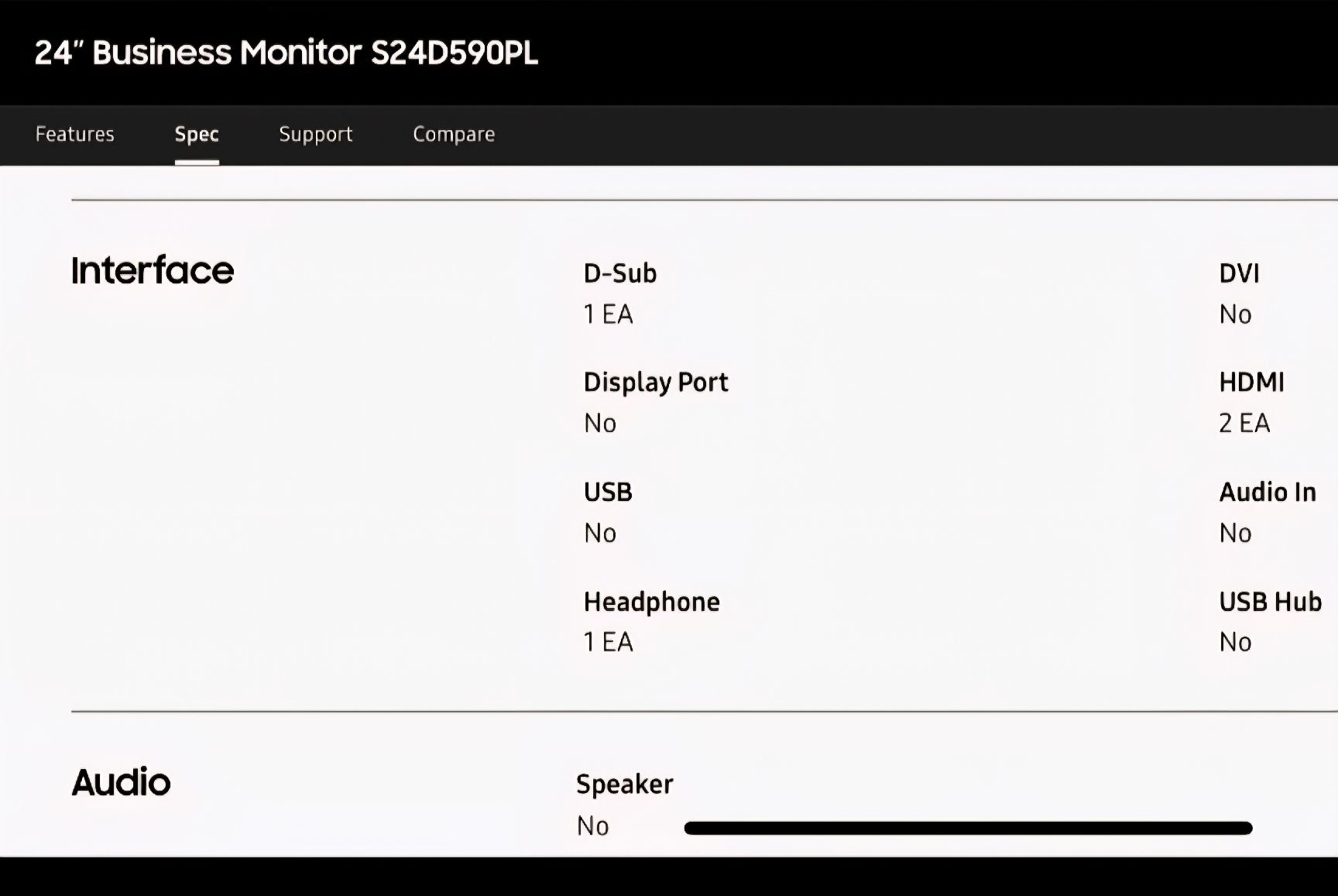Go to the Compare tab
This screenshot has width=1338, height=896.
click(x=454, y=135)
